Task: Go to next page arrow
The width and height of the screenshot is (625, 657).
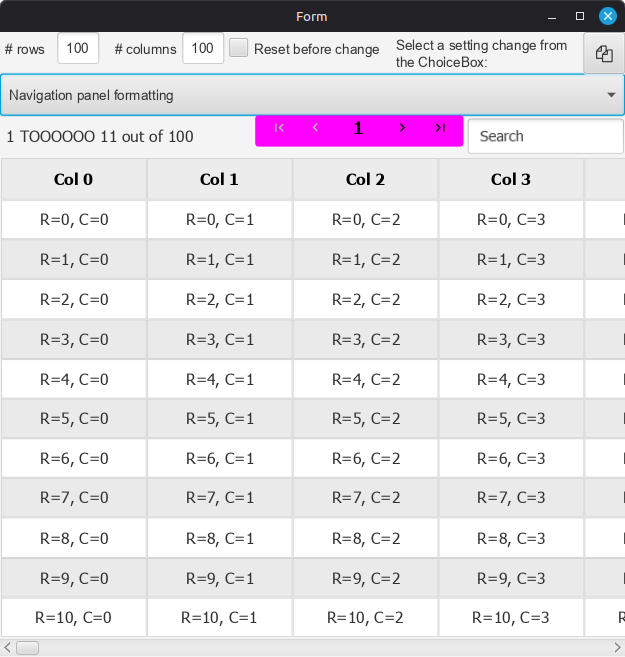Action: tap(402, 128)
